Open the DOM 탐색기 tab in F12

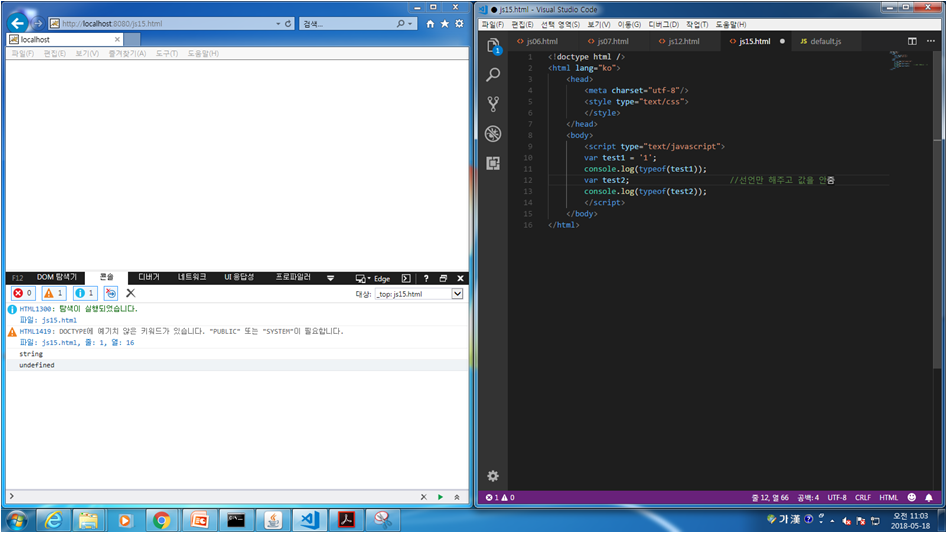tap(57, 277)
